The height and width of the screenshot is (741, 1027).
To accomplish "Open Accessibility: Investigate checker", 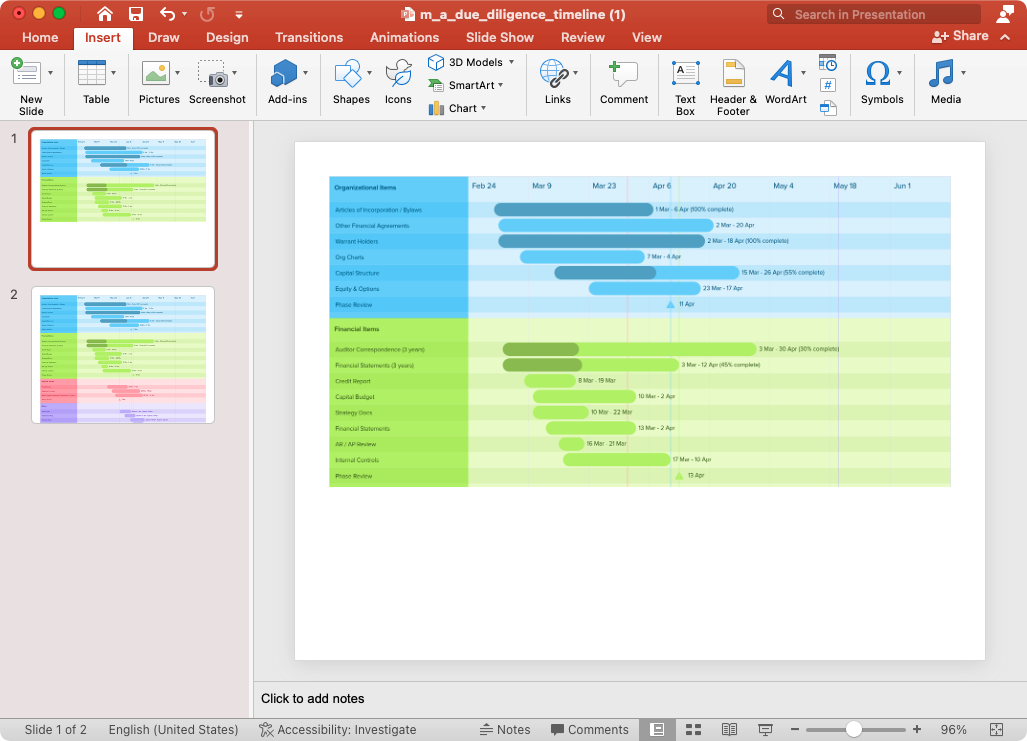I will pyautogui.click(x=337, y=729).
